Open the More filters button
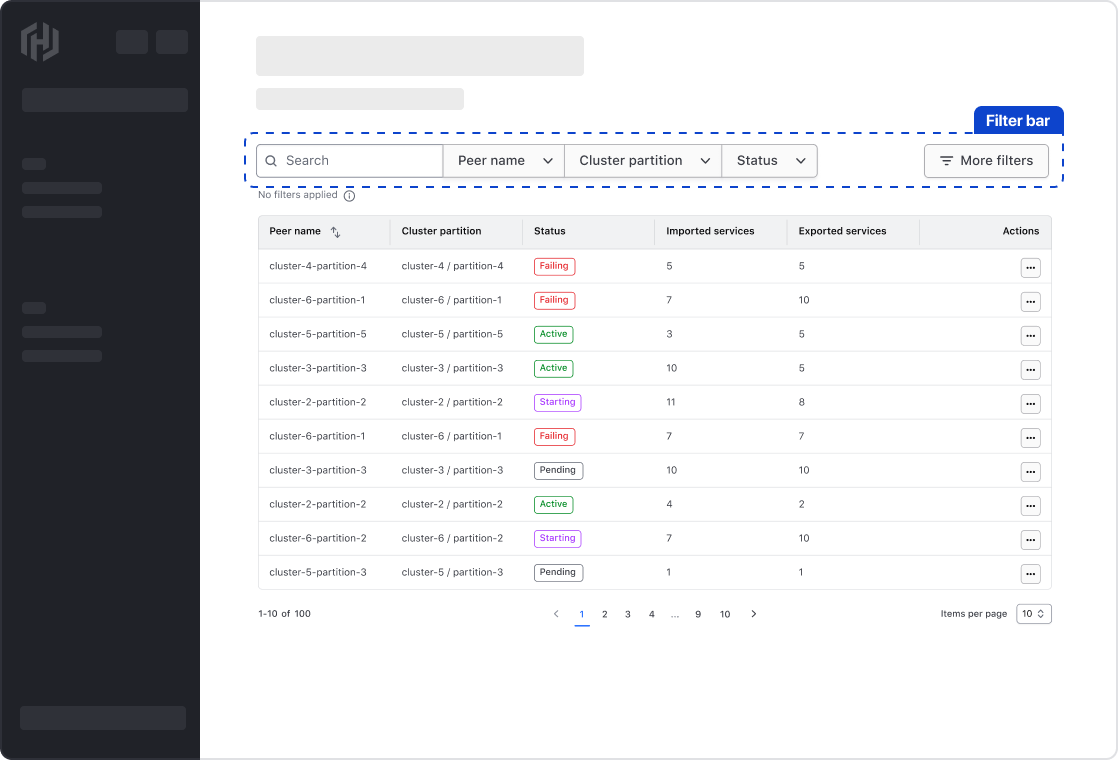 click(x=986, y=161)
